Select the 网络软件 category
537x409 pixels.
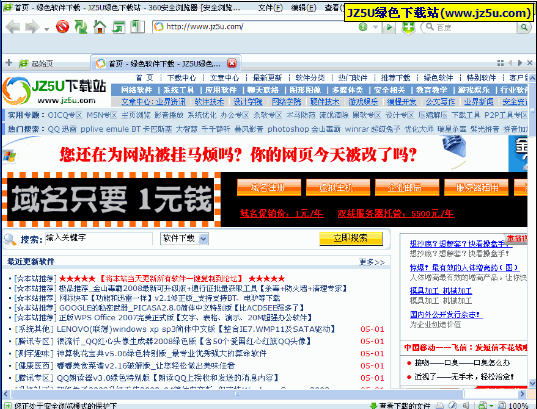pyautogui.click(x=136, y=90)
